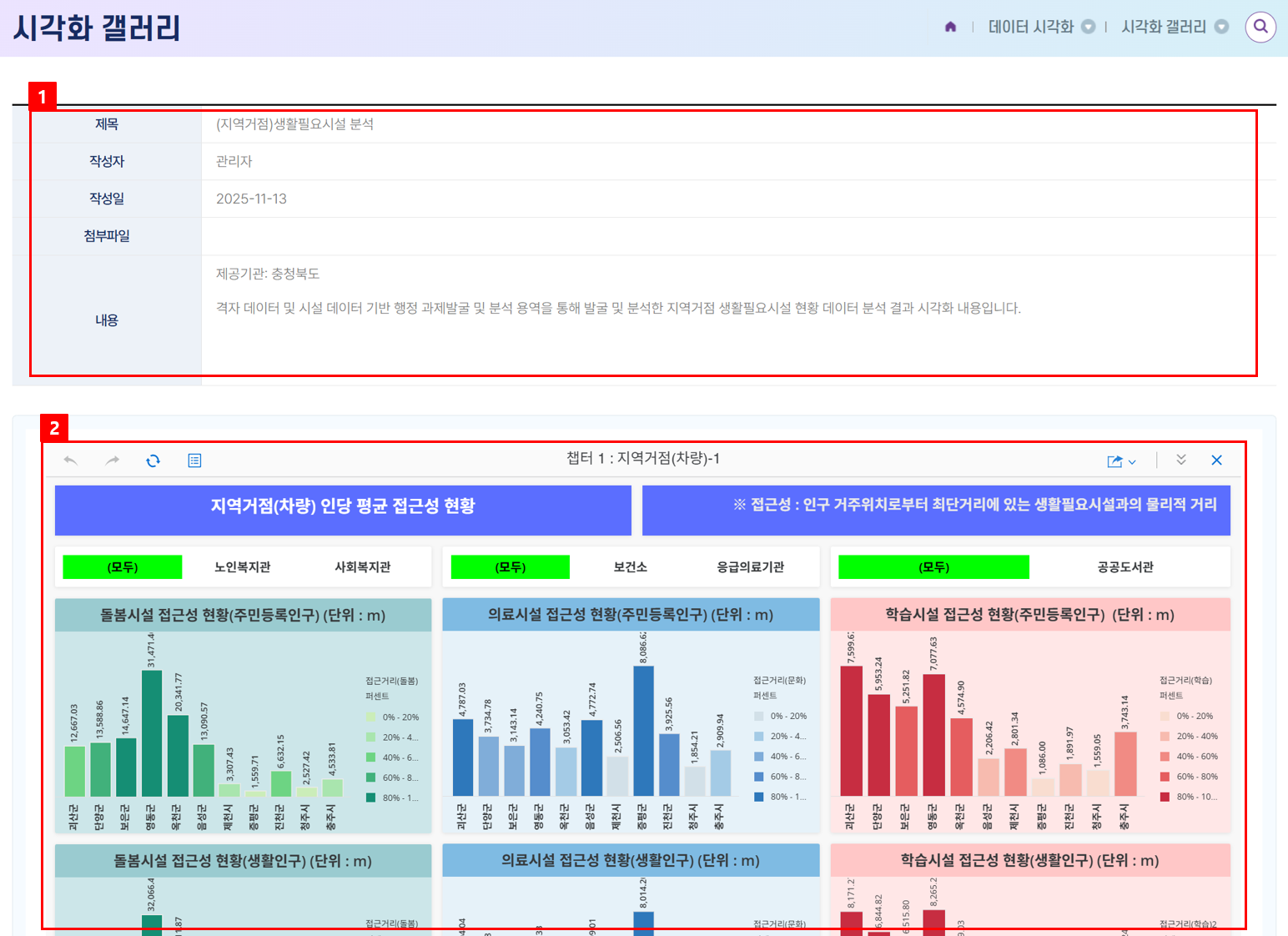Click the home icon in breadcrumb
Image resolution: width=1288 pixels, height=936 pixels.
pos(950,27)
